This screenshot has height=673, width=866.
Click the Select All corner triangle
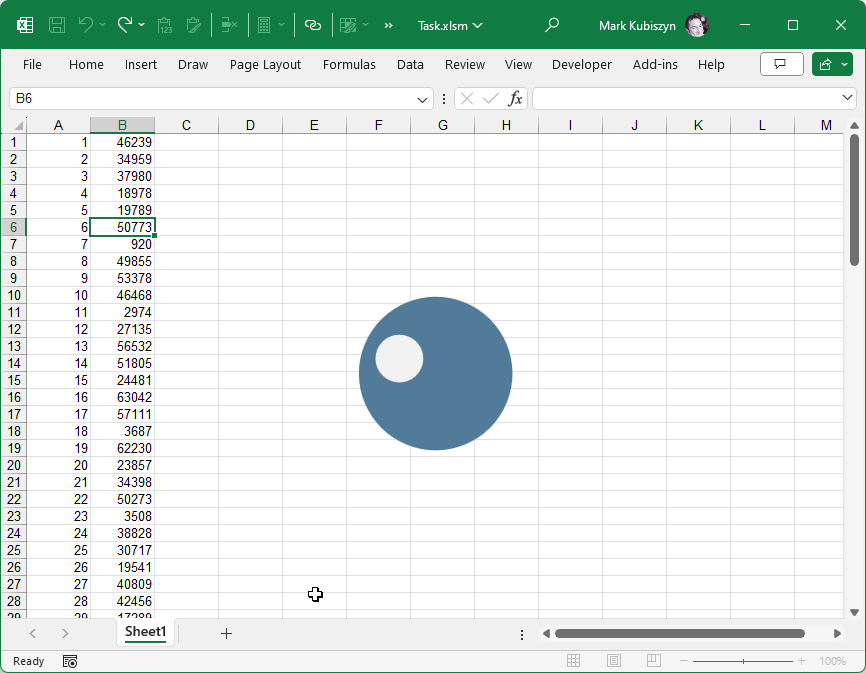point(17,125)
